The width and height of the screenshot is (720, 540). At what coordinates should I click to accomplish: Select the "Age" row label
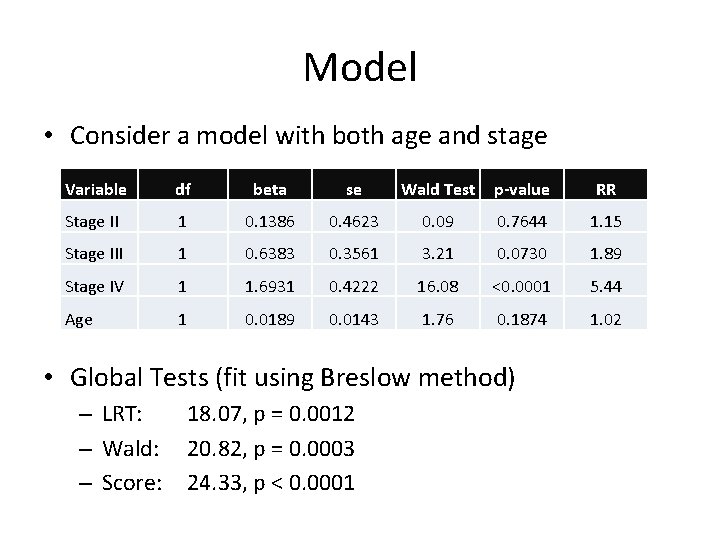(x=78, y=320)
